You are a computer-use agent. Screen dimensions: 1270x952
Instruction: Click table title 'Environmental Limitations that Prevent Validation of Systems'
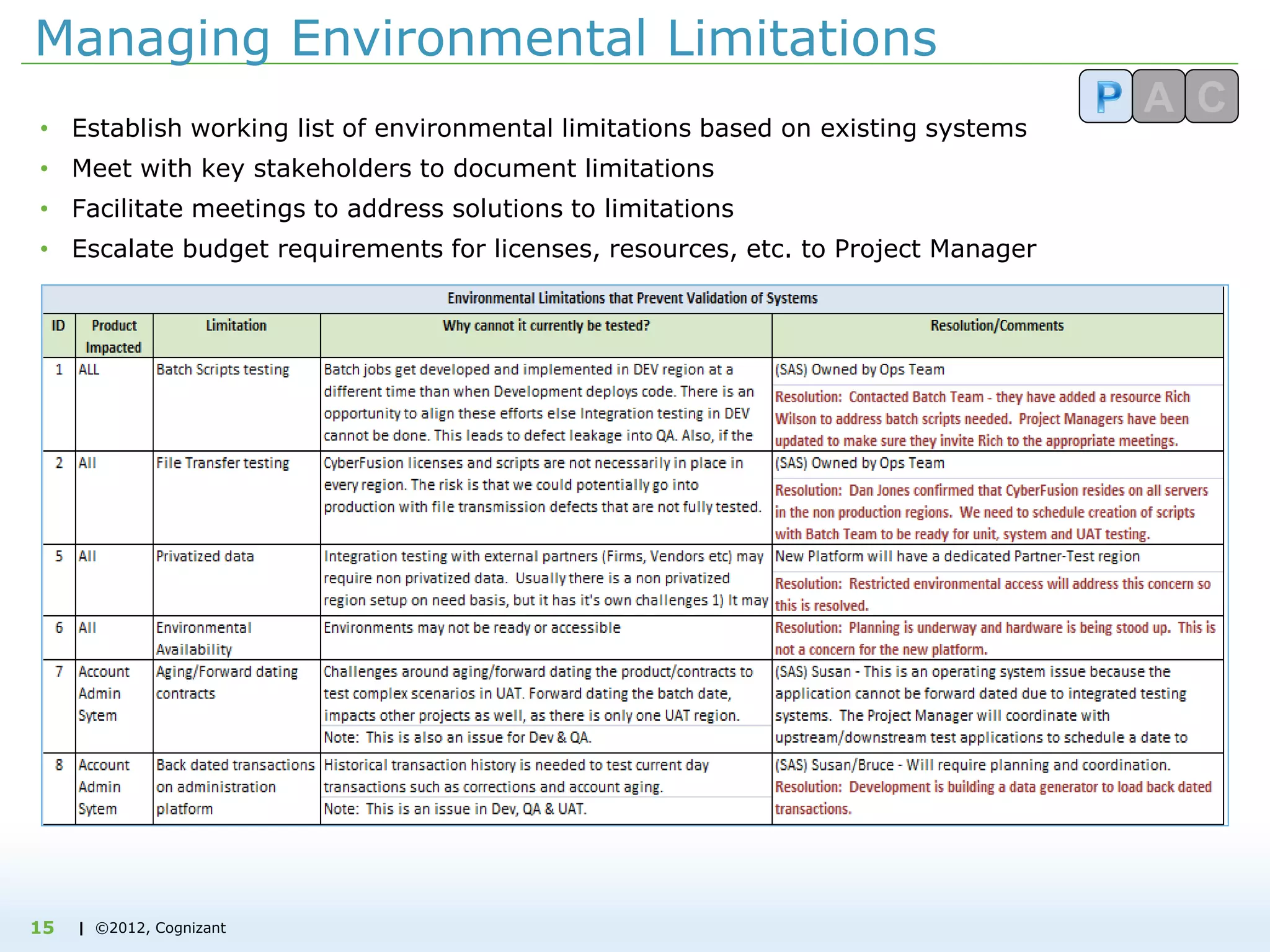[633, 298]
